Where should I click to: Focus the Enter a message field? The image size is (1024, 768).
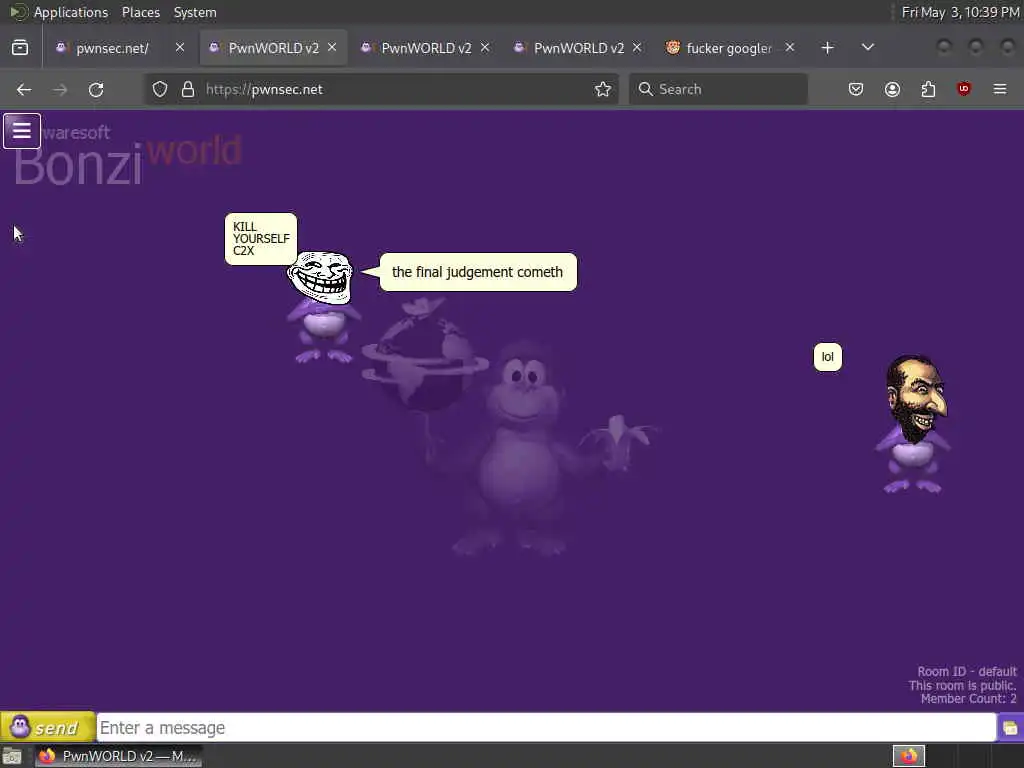pyautogui.click(x=546, y=728)
